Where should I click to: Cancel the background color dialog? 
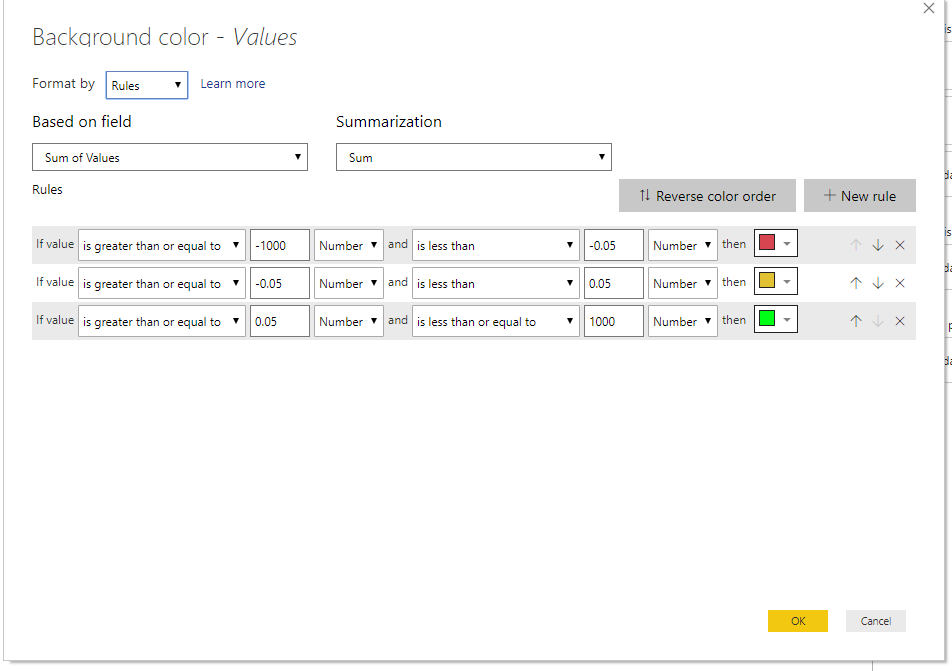point(876,621)
